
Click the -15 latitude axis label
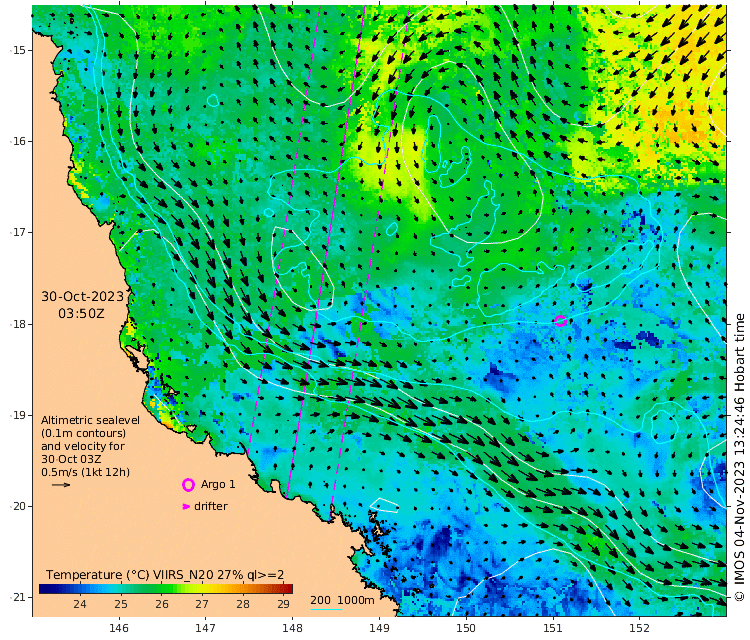pyautogui.click(x=18, y=50)
